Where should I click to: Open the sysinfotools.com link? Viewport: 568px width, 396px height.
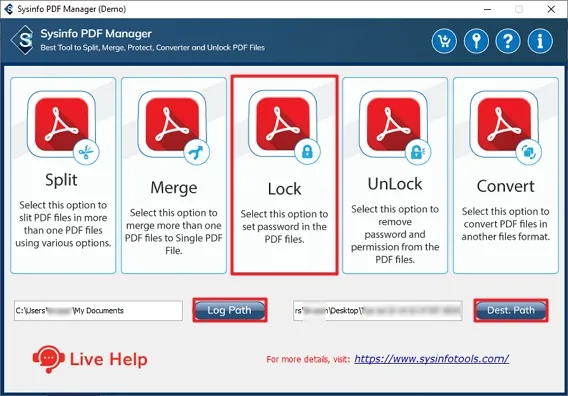(431, 359)
